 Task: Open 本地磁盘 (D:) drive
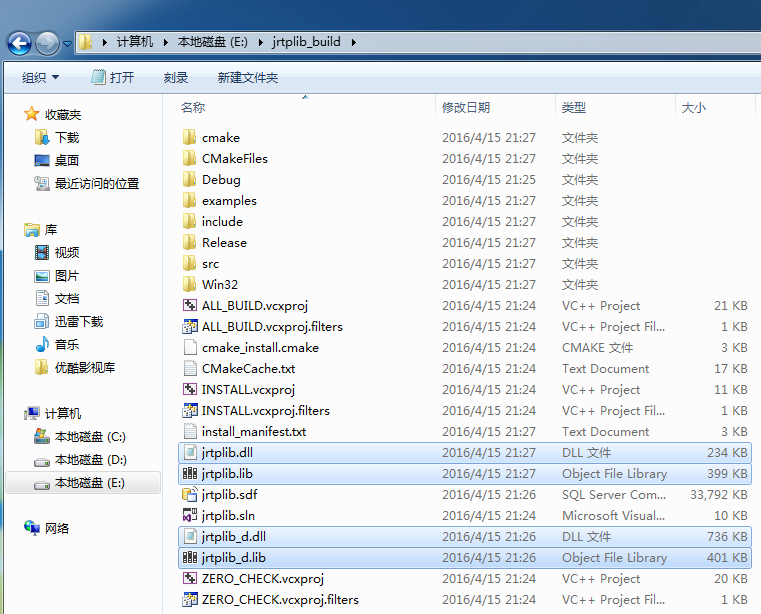point(80,459)
